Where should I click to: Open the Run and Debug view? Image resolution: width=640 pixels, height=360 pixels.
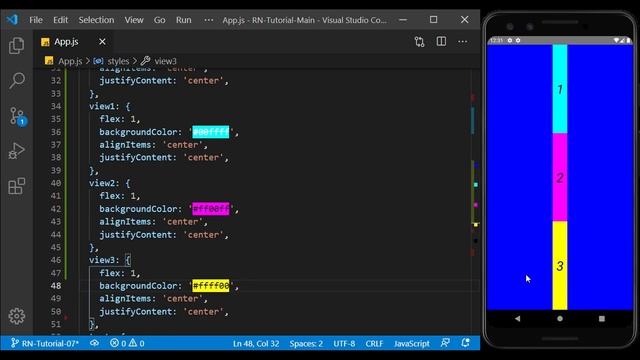coord(16,151)
